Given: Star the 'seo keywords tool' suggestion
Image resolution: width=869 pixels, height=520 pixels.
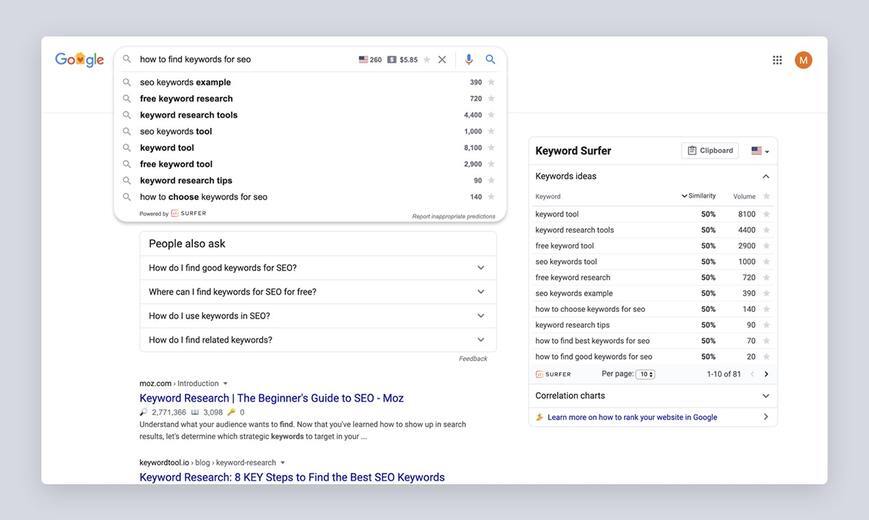Looking at the screenshot, I should point(491,131).
